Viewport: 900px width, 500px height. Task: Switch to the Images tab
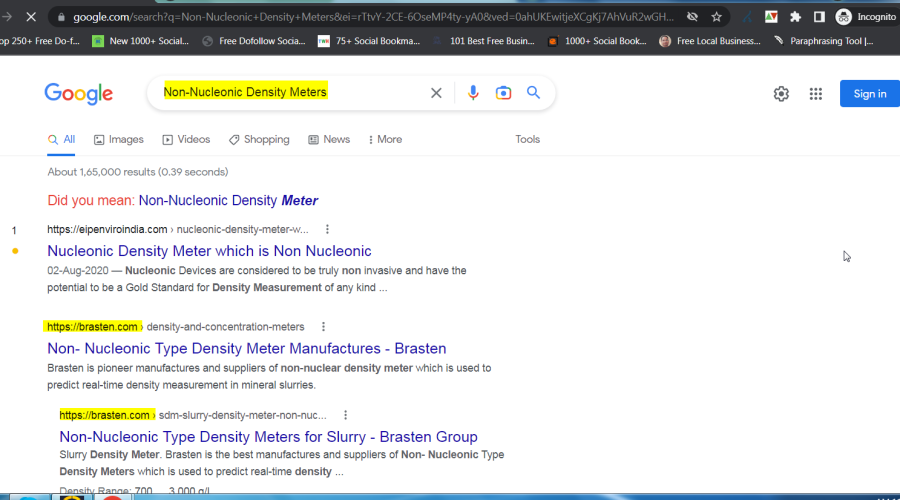pyautogui.click(x=119, y=140)
